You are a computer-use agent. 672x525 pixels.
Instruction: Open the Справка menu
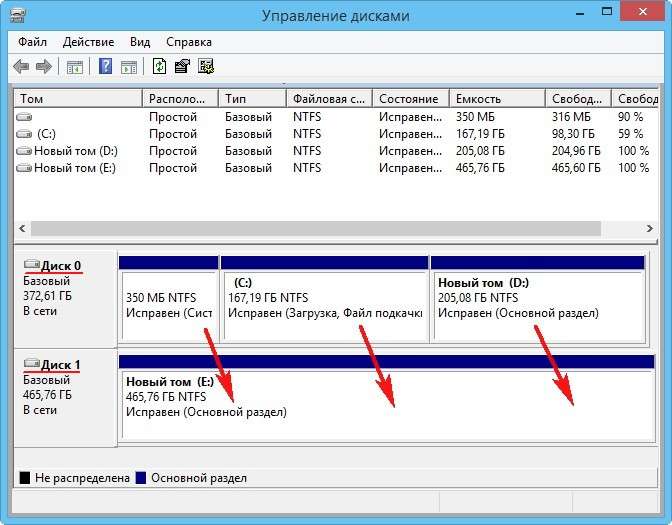pyautogui.click(x=188, y=42)
